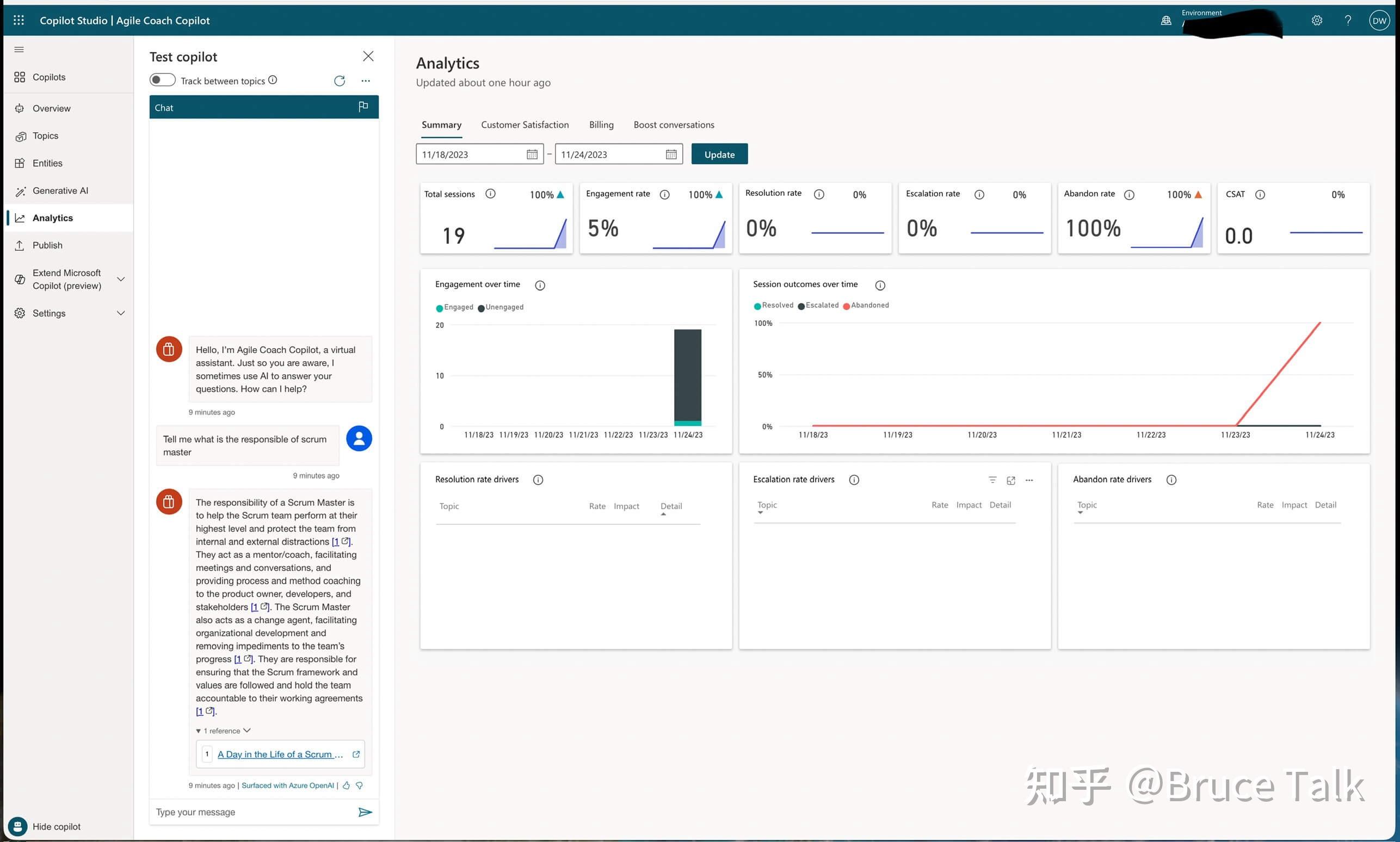Click the send message arrow icon
The height and width of the screenshot is (842, 1400).
(365, 812)
